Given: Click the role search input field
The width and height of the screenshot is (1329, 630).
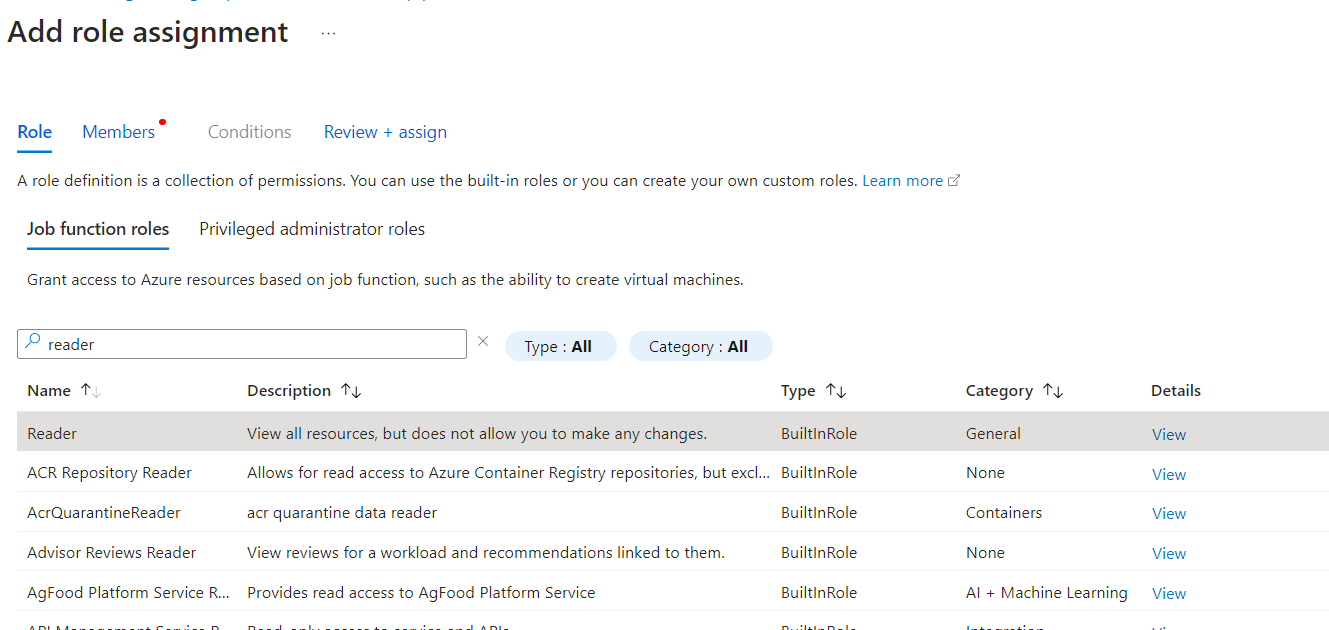Looking at the screenshot, I should tap(250, 344).
